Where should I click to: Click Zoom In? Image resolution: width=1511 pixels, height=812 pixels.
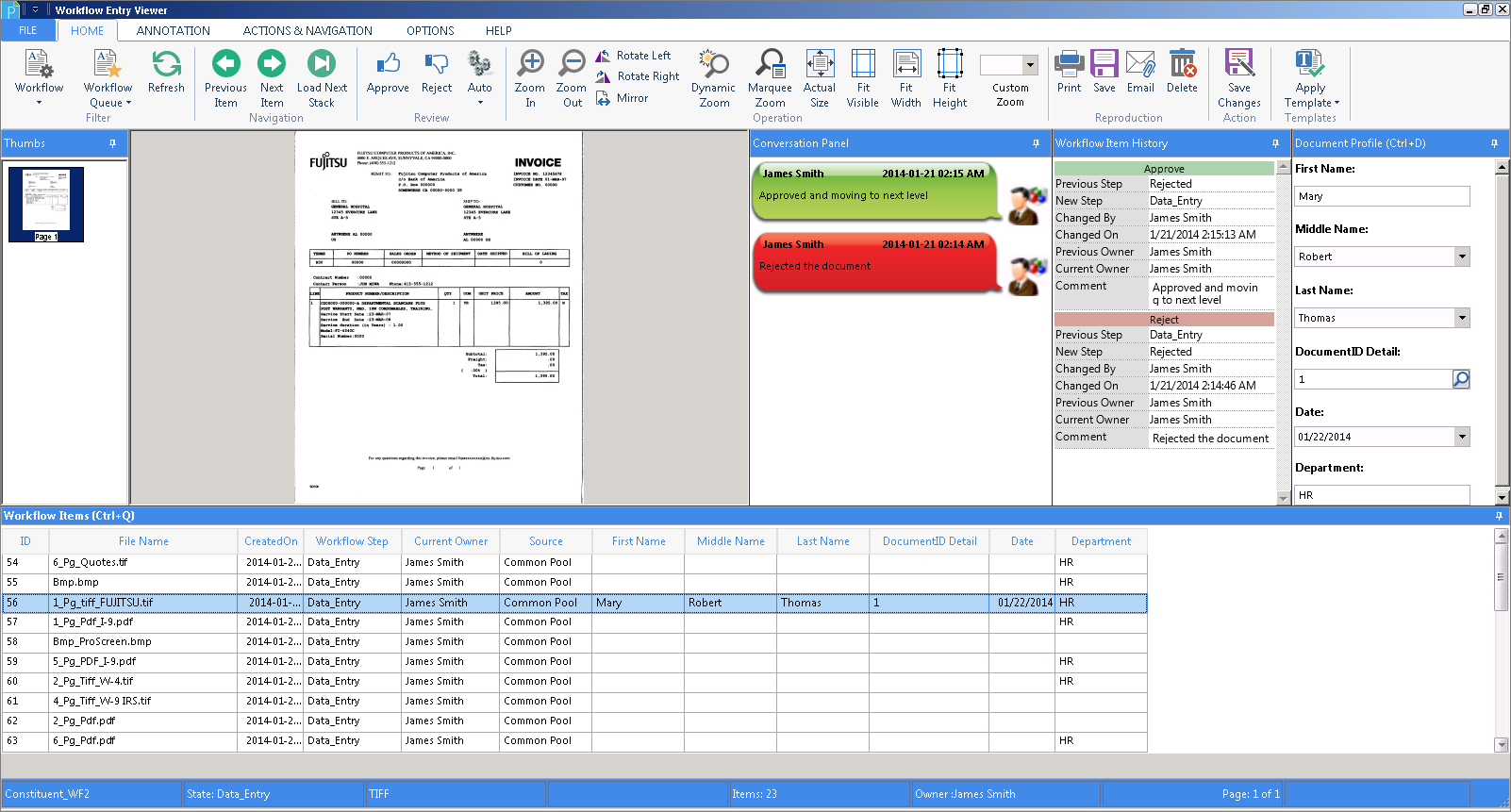point(530,77)
